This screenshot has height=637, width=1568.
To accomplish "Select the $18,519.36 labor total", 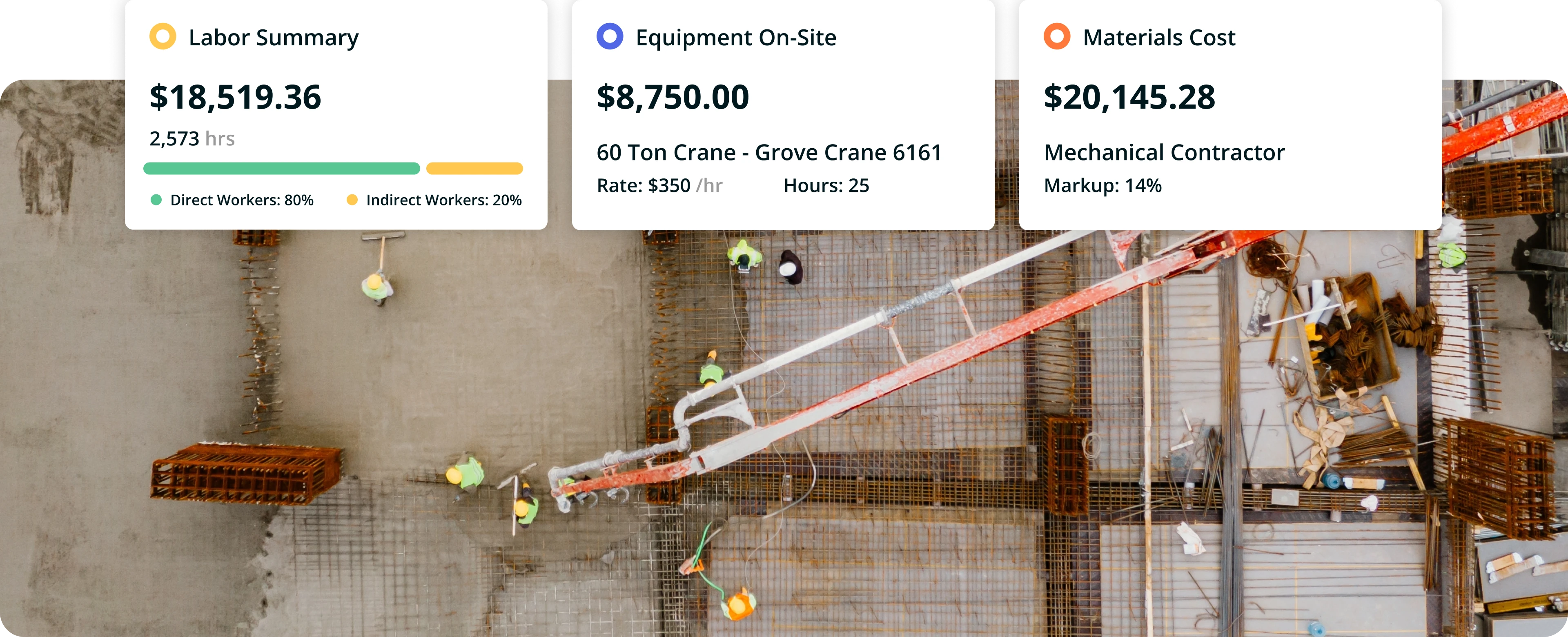I will click(x=235, y=98).
